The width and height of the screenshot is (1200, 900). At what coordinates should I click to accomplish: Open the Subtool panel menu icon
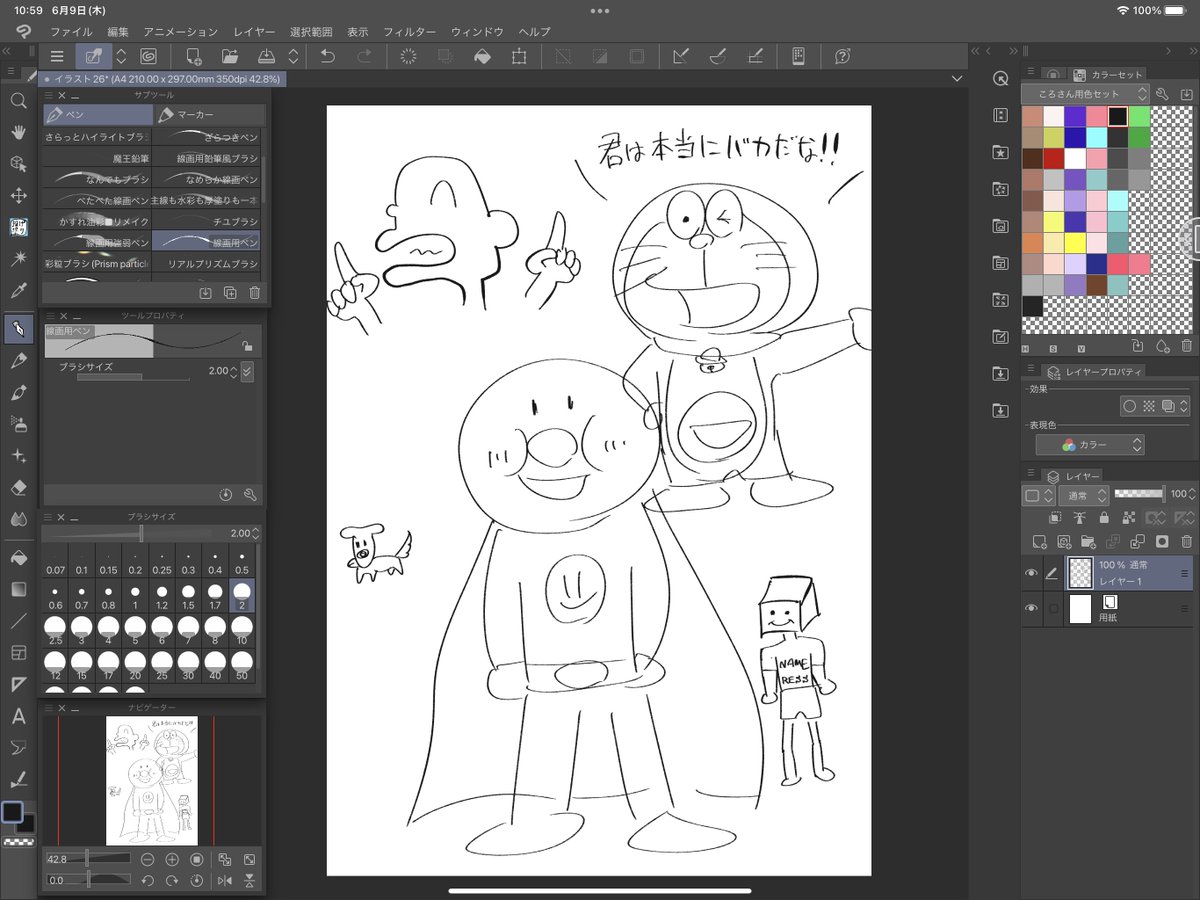[x=48, y=95]
